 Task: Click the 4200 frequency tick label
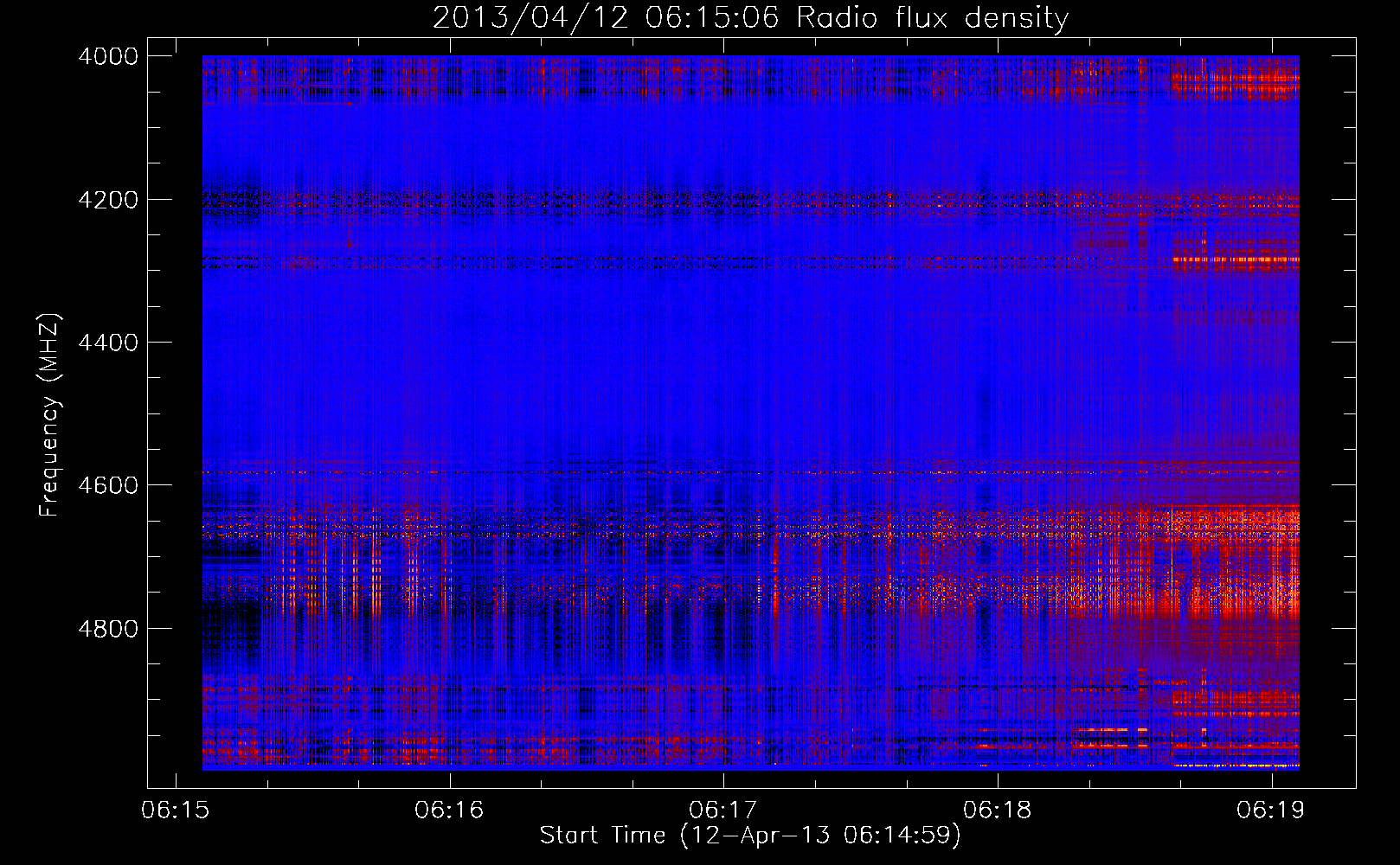[108, 200]
